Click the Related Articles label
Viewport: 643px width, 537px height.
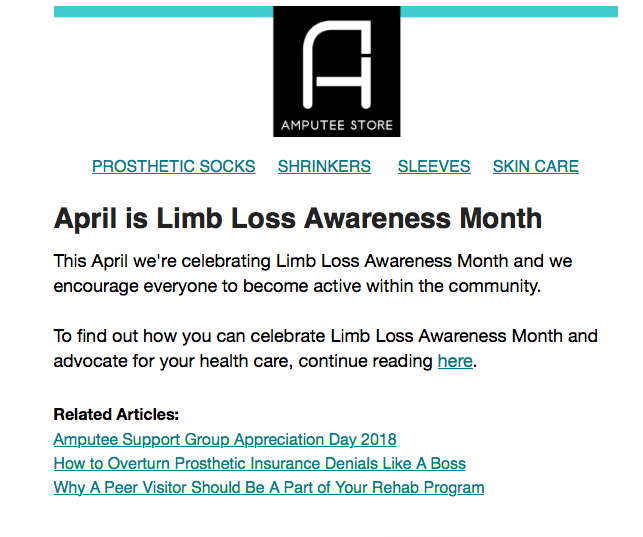point(116,414)
